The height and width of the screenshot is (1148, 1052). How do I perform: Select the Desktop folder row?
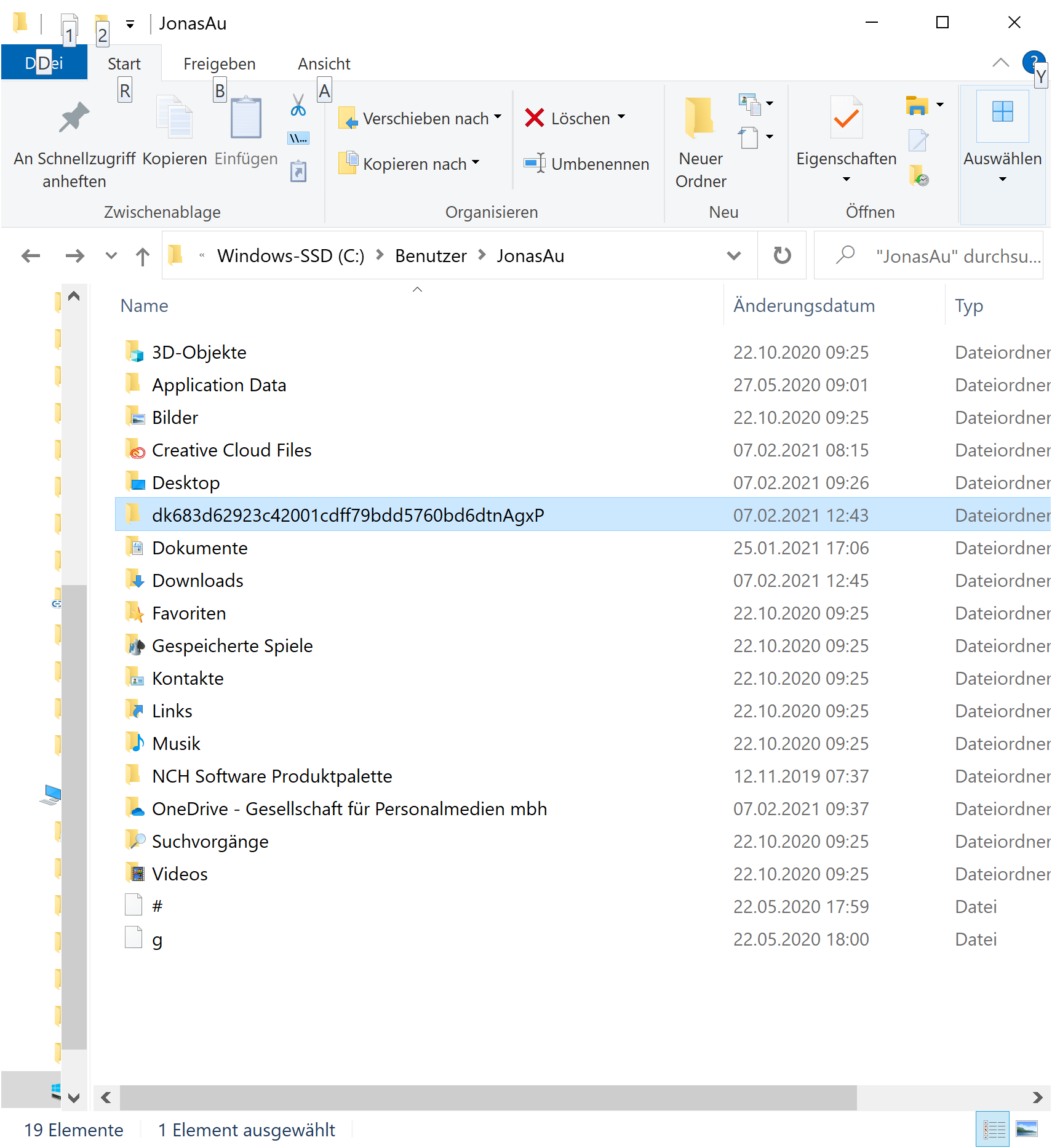[583, 482]
